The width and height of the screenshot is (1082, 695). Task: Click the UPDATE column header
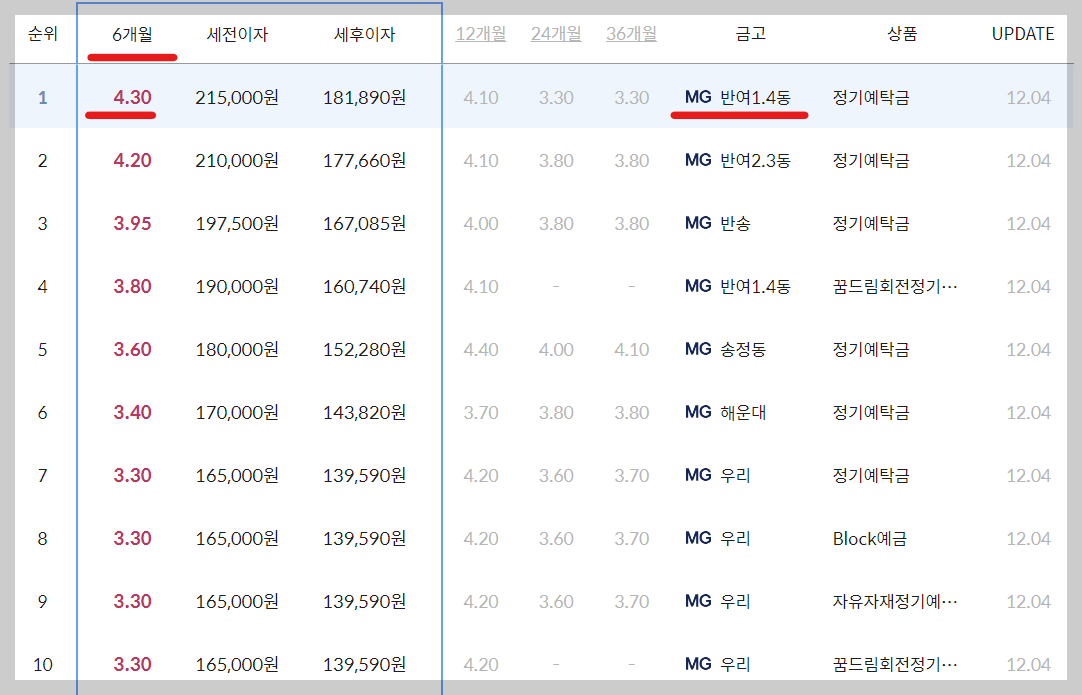[1022, 33]
